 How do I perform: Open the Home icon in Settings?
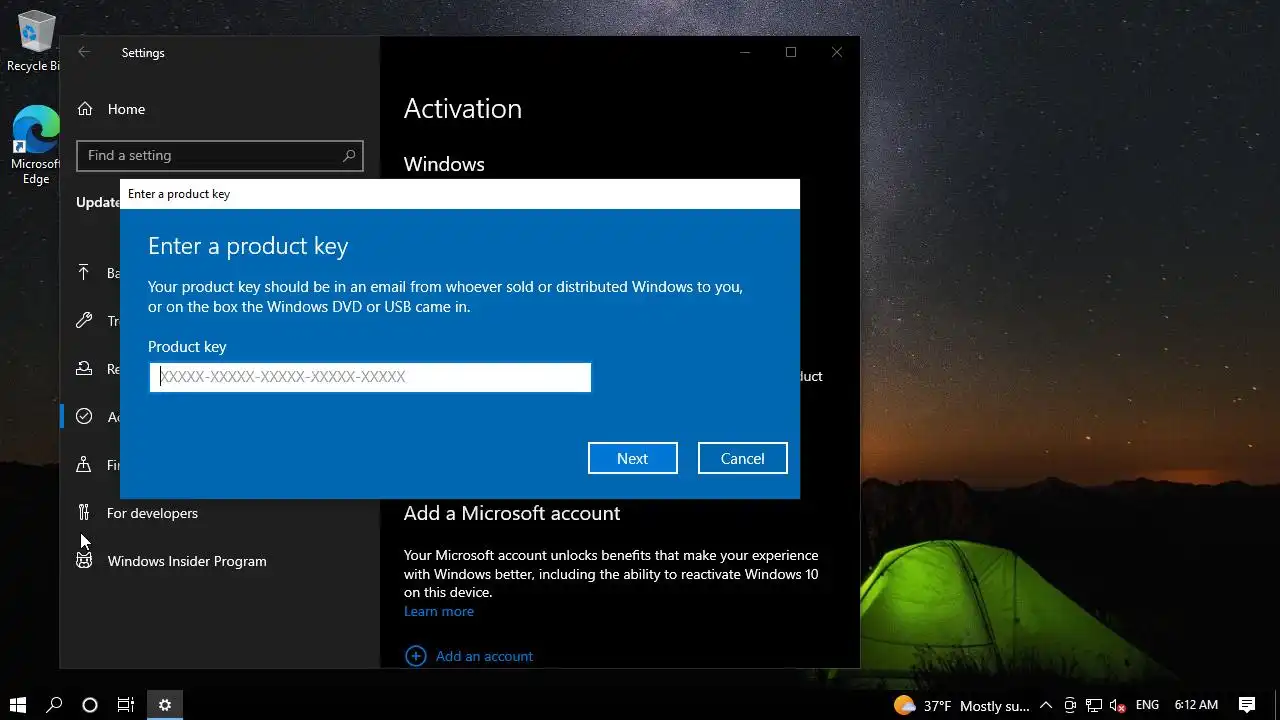tap(85, 109)
